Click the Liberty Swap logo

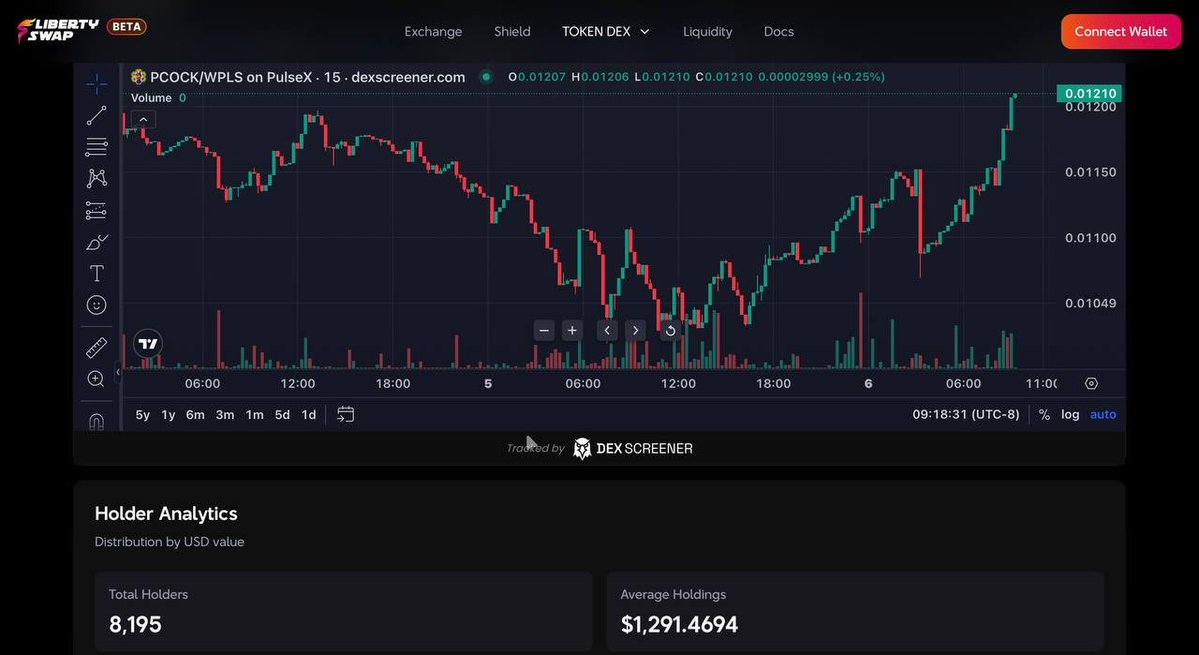click(58, 31)
